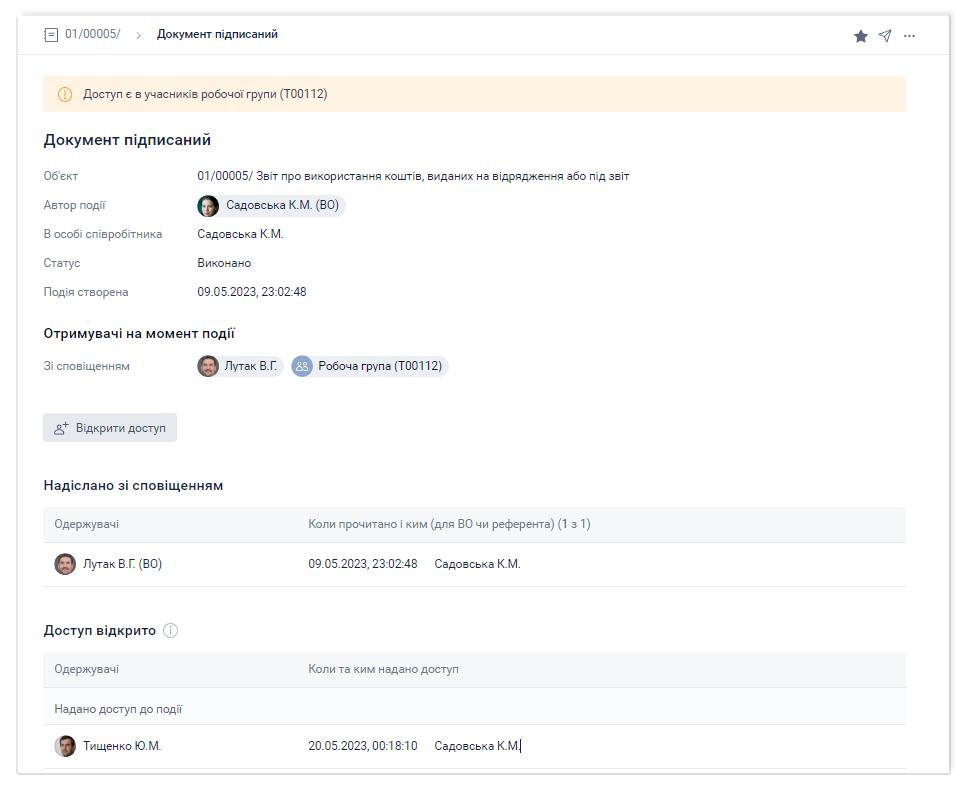Click Тищенко Ю.М. avatar in access table

[x=65, y=746]
